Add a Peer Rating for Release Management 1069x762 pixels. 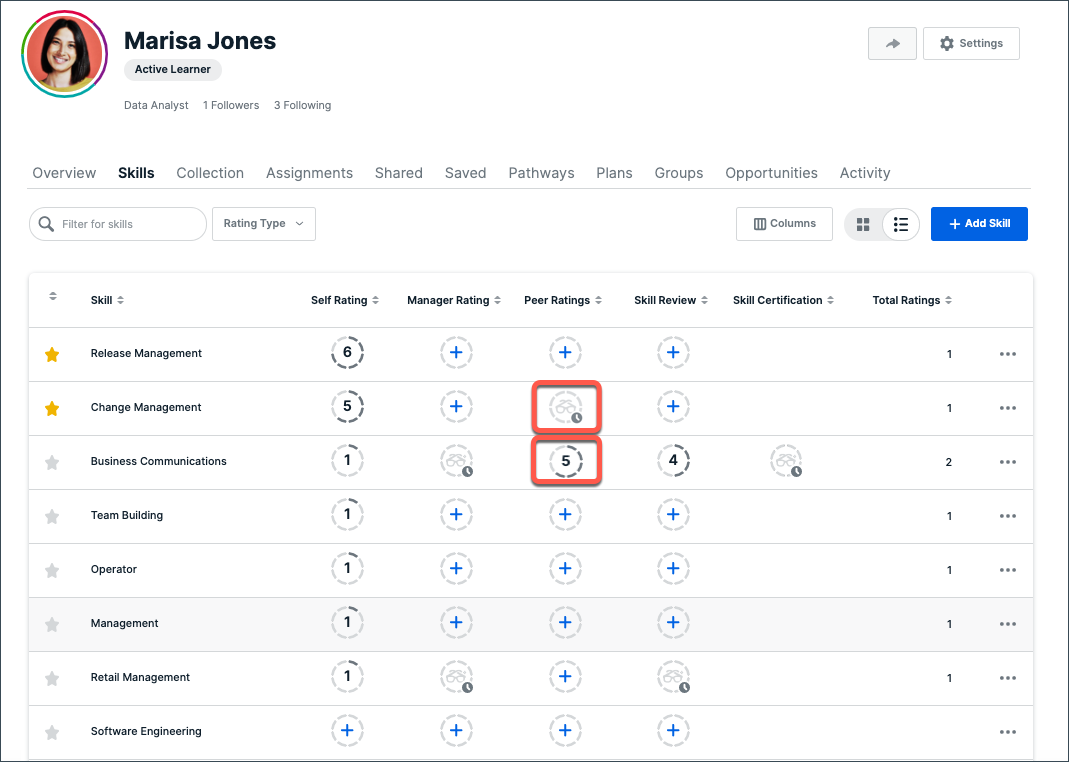[x=565, y=352]
